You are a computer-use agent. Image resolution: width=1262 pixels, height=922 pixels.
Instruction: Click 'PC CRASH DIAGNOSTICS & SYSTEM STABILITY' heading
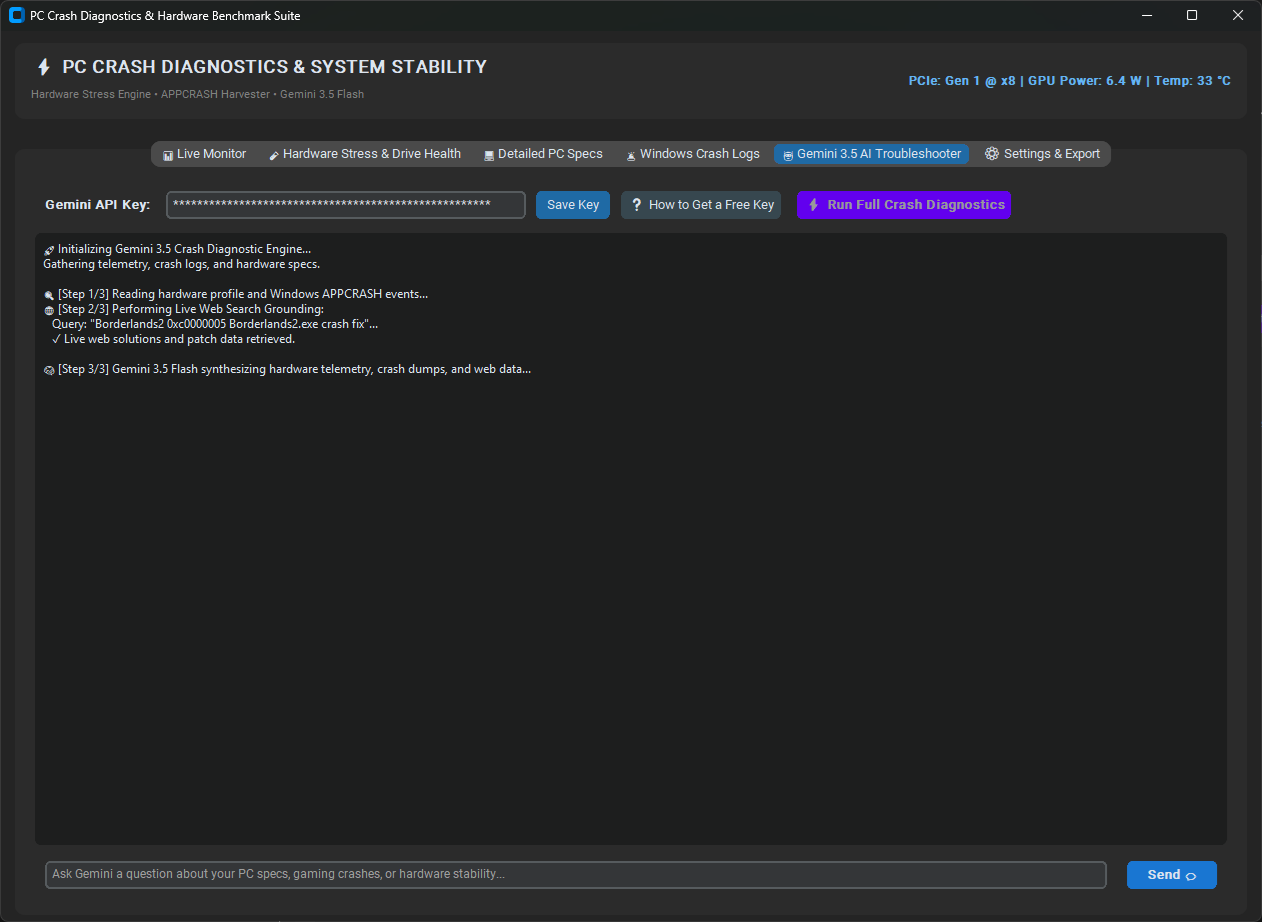(x=275, y=67)
